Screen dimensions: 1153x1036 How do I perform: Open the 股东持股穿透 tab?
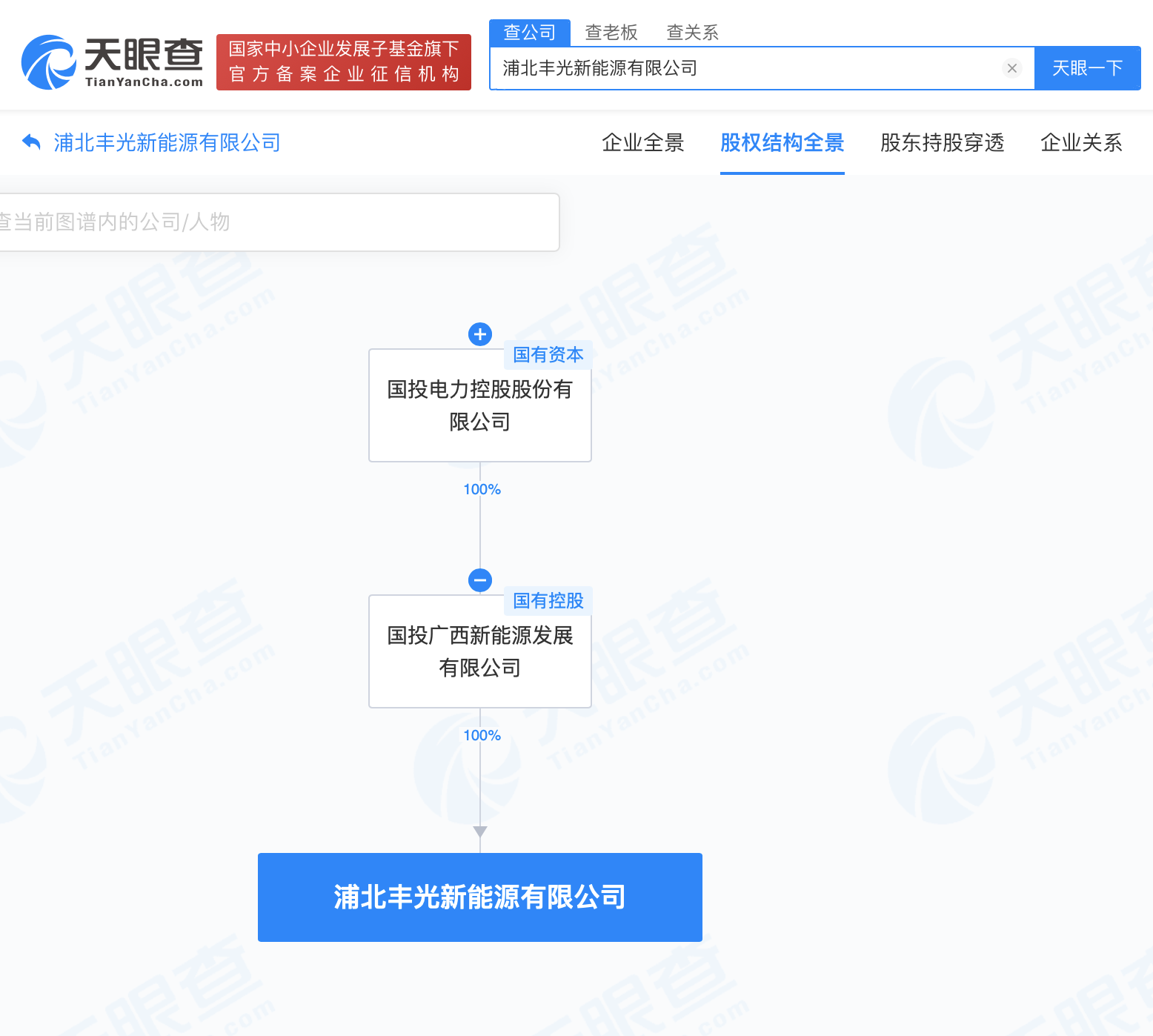[943, 142]
